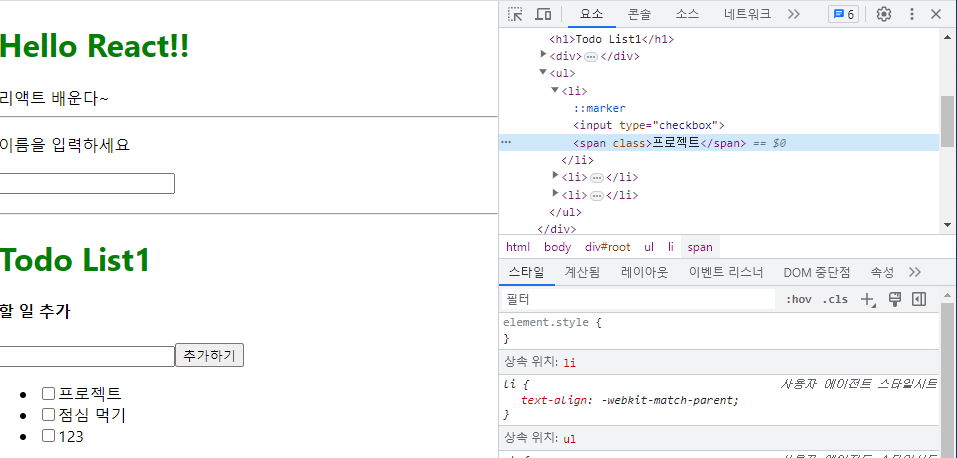Select li in the breadcrumb
The height and width of the screenshot is (458, 957).
pyautogui.click(x=671, y=247)
